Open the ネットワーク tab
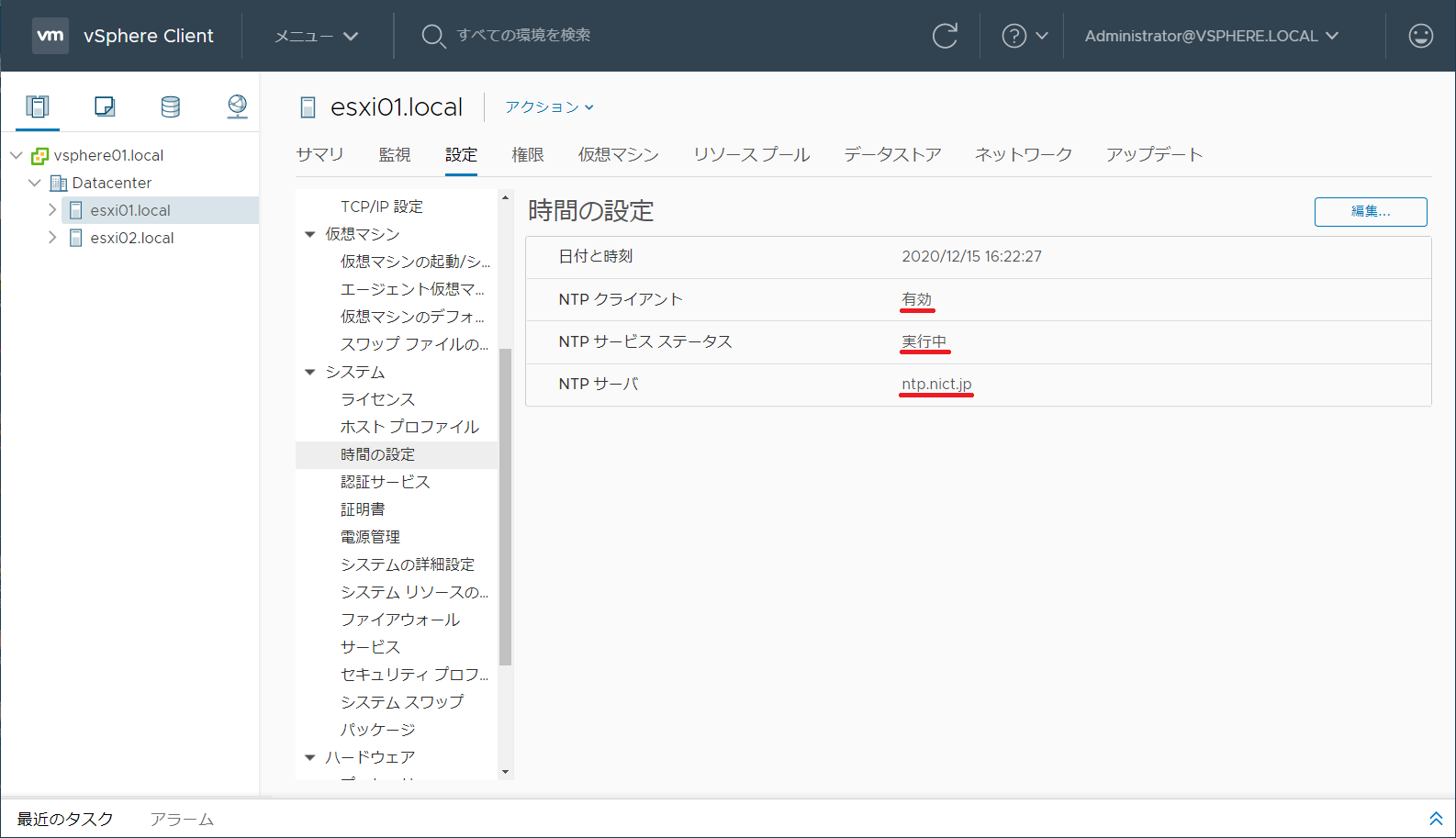The image size is (1456, 838). coord(1023,154)
